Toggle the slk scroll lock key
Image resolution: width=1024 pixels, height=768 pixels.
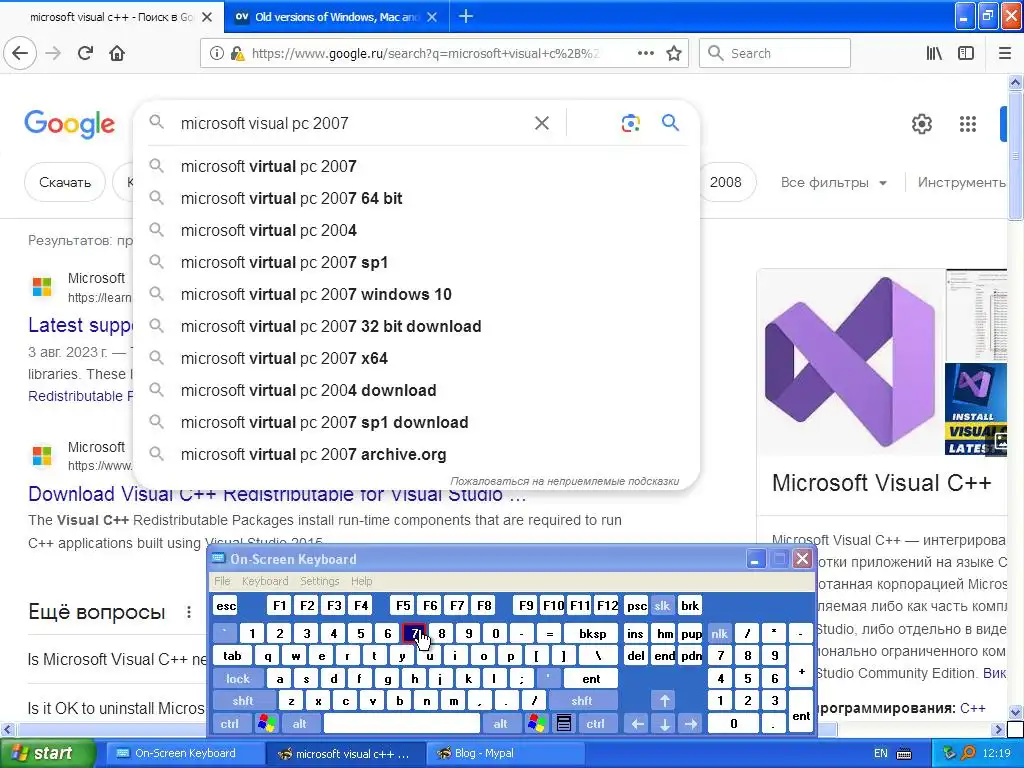[x=662, y=605]
